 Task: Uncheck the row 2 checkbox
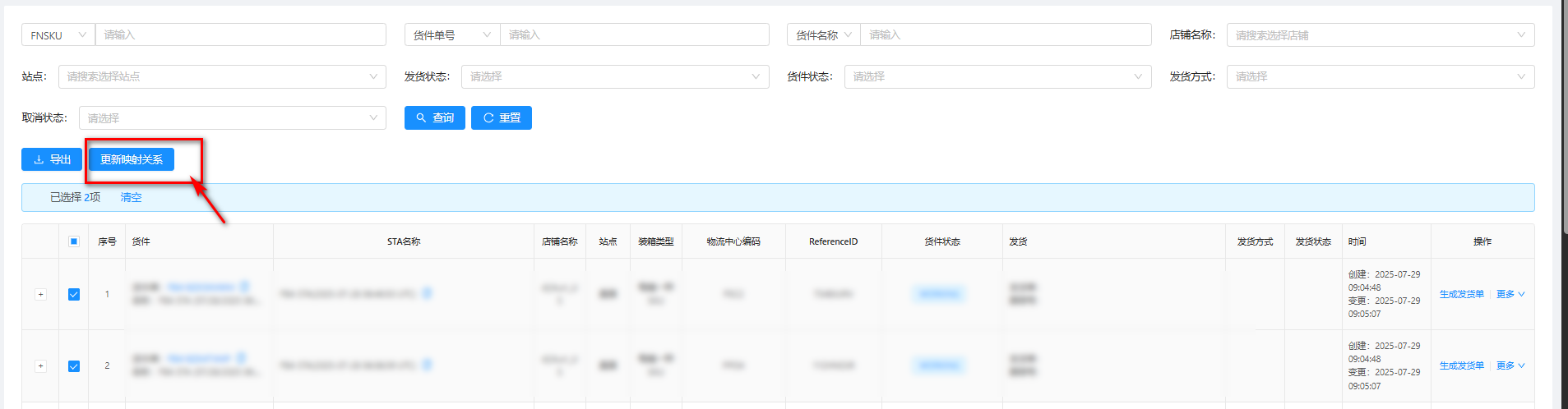[74, 365]
